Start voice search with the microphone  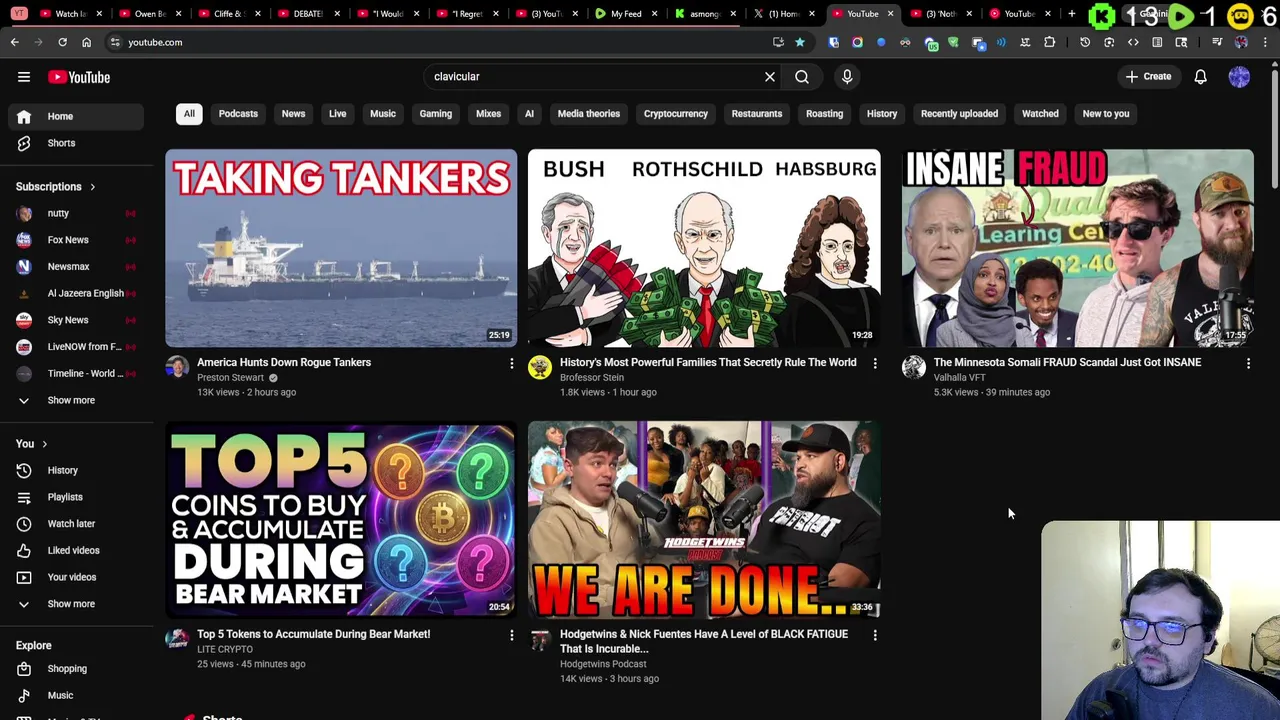coord(847,77)
